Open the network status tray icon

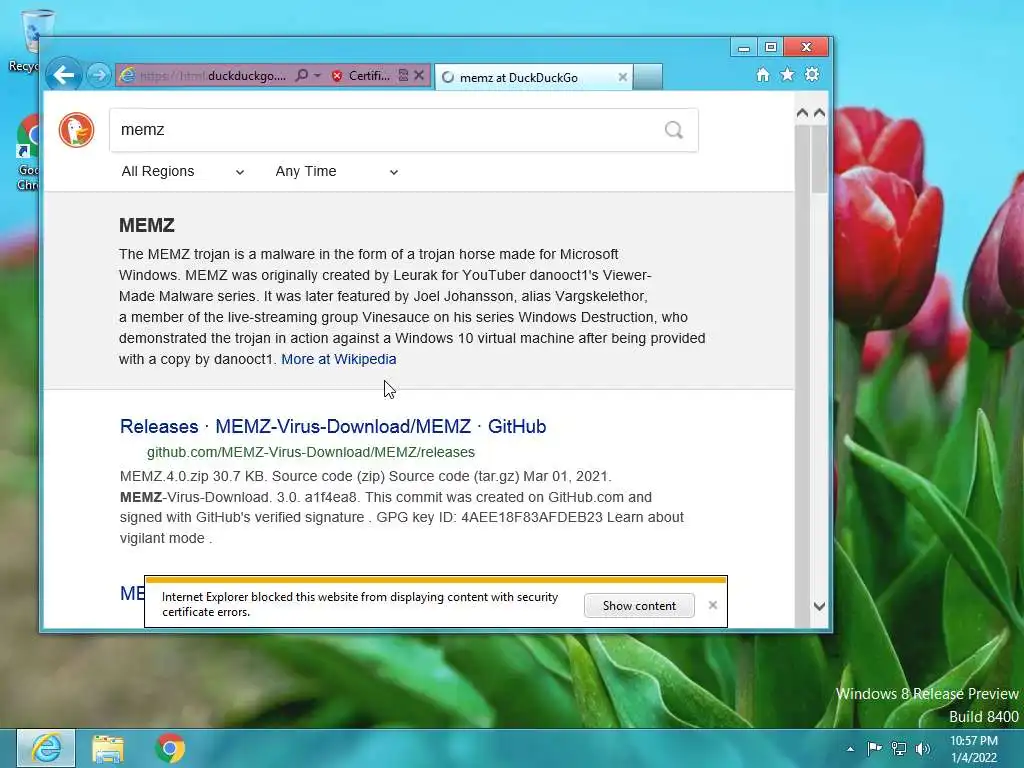[899, 748]
